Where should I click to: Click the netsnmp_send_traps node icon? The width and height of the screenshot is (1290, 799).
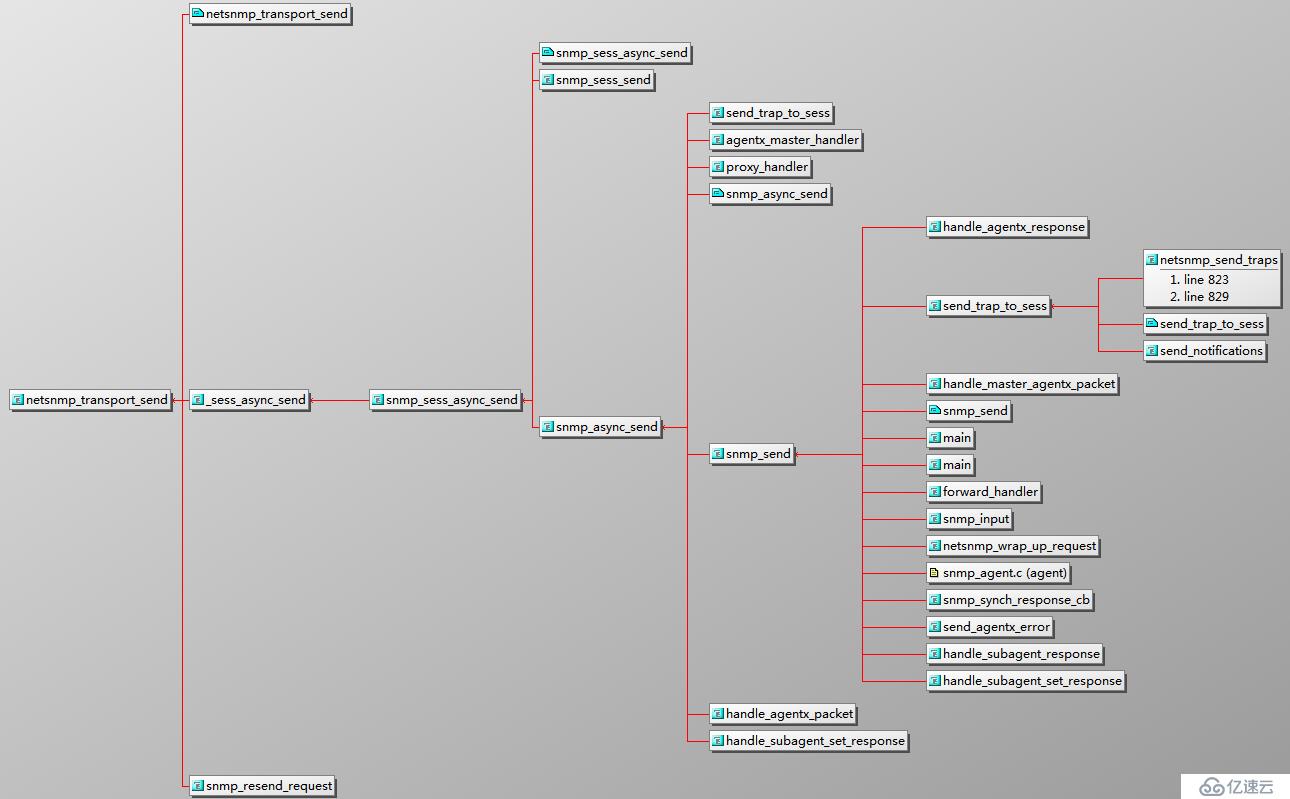point(1152,259)
